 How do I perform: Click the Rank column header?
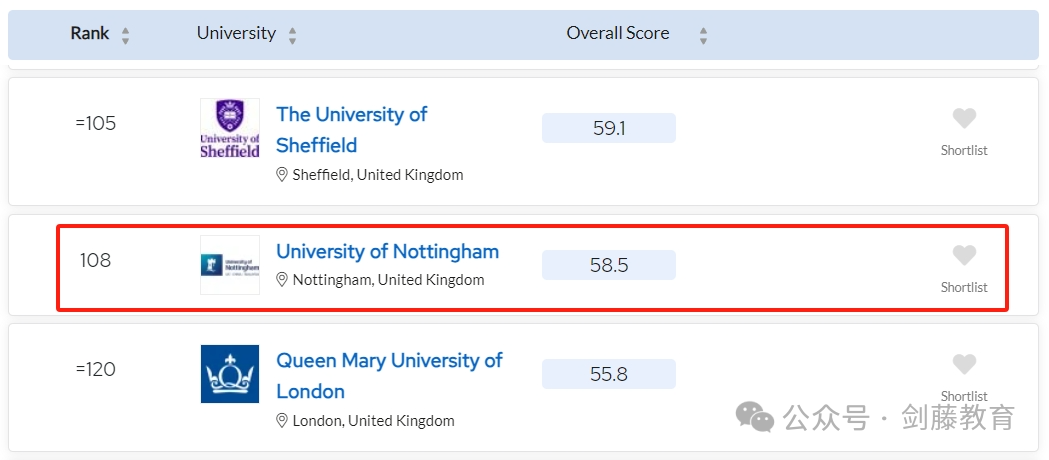[90, 33]
